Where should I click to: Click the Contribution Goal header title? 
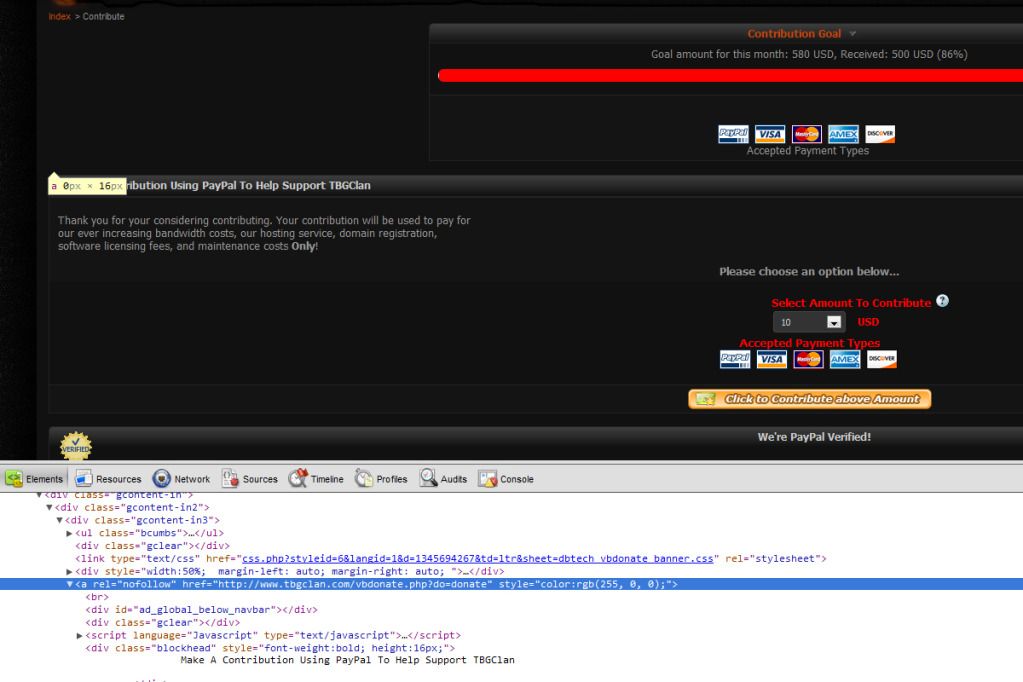click(x=794, y=34)
